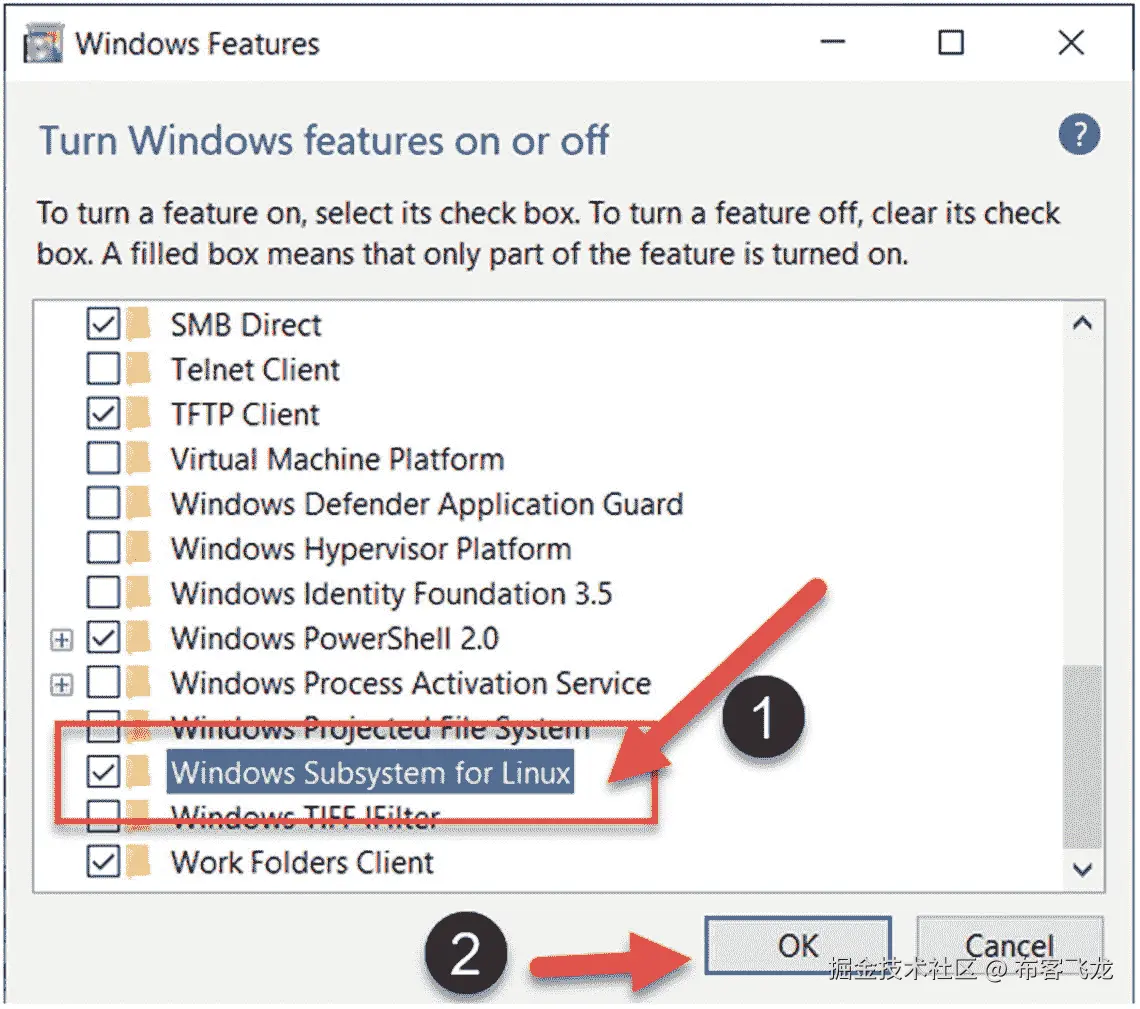Click the Windows Hypervisor Platform folder icon
1140x1009 pixels.
point(137,549)
